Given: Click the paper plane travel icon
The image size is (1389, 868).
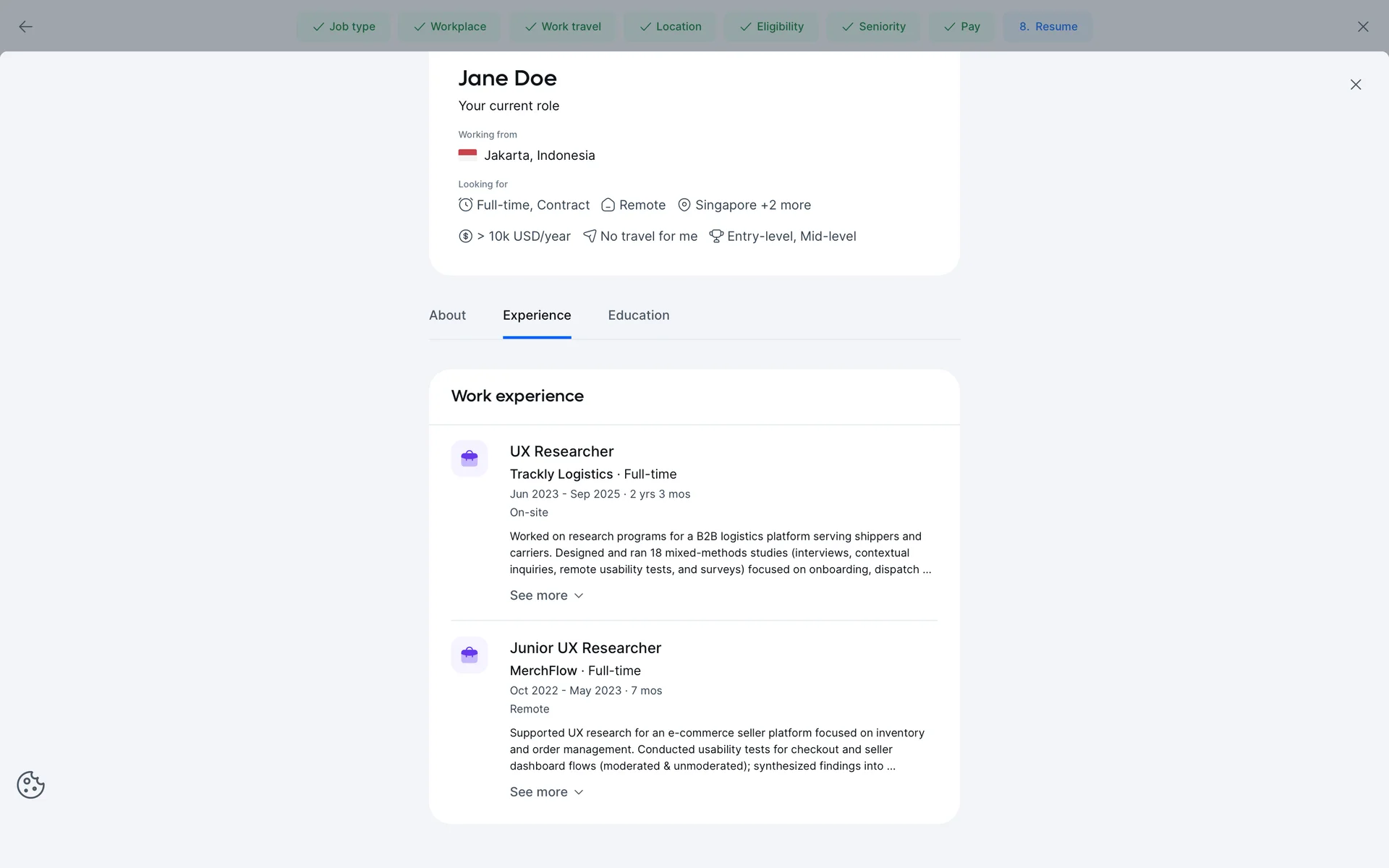Looking at the screenshot, I should click(590, 236).
